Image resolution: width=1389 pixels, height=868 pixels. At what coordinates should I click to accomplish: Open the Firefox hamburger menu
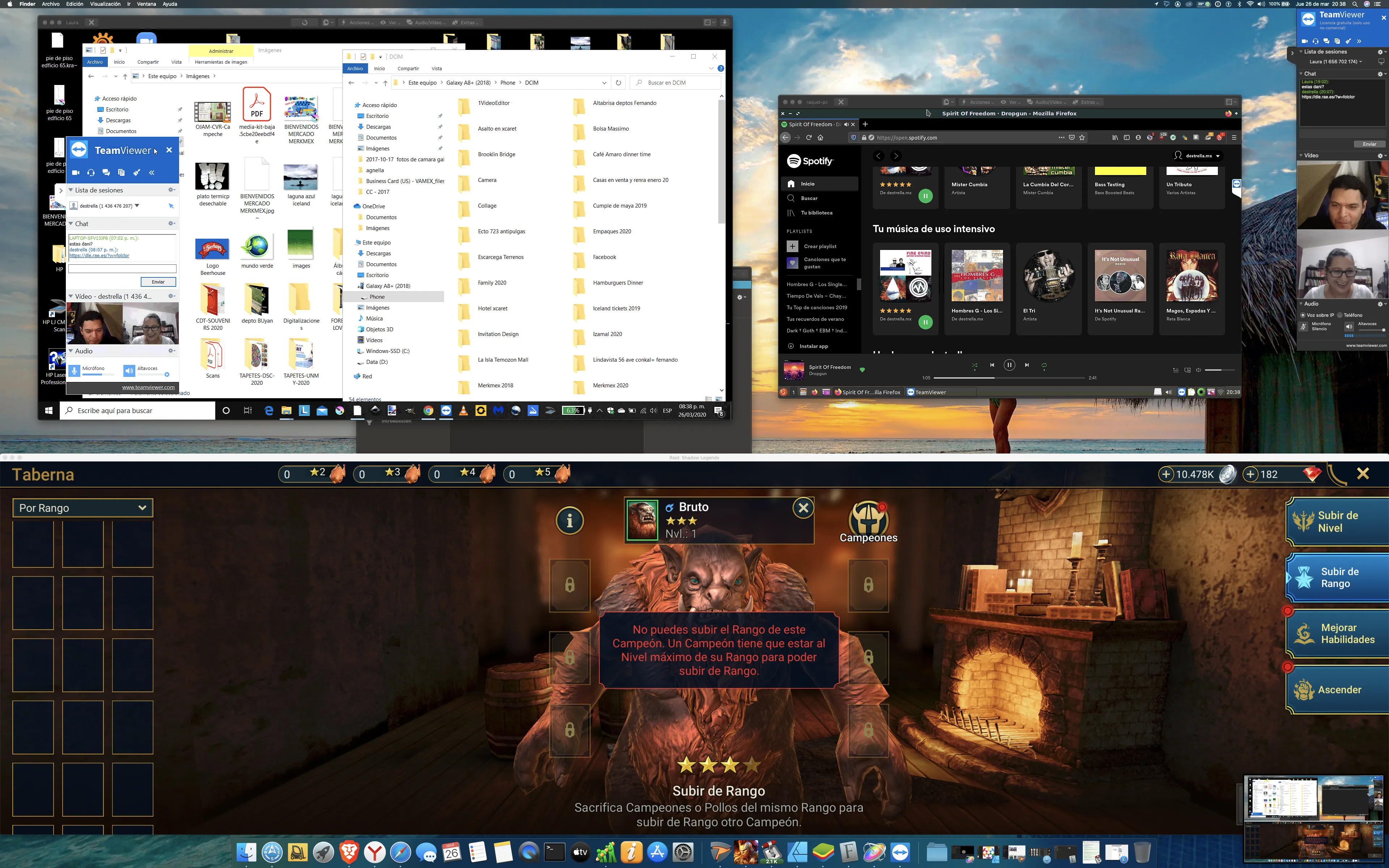tap(1234, 138)
